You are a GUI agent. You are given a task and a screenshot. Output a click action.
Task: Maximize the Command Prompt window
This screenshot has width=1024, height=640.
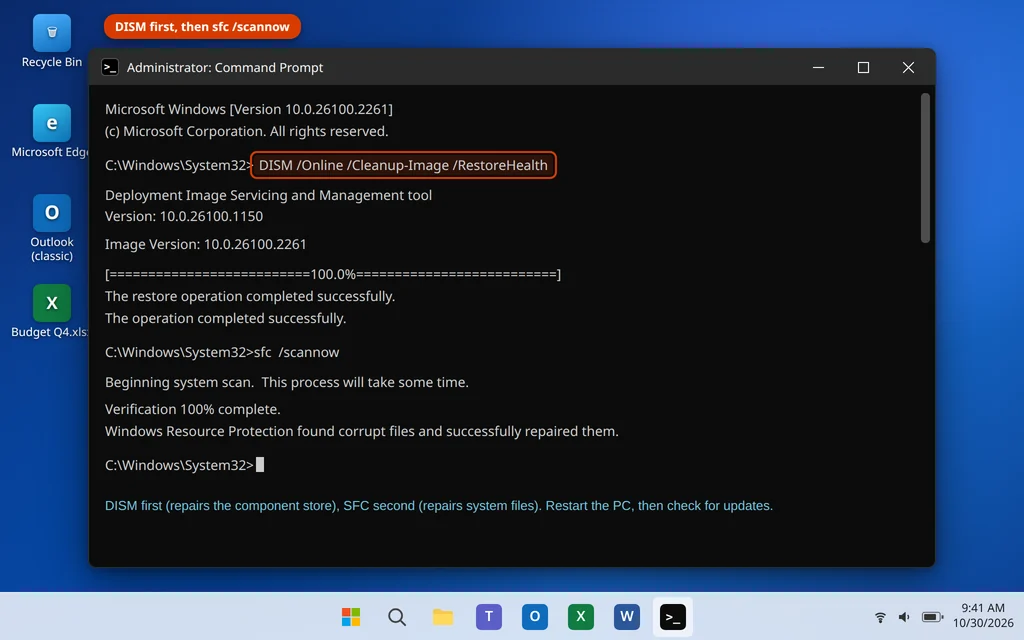pyautogui.click(x=863, y=67)
